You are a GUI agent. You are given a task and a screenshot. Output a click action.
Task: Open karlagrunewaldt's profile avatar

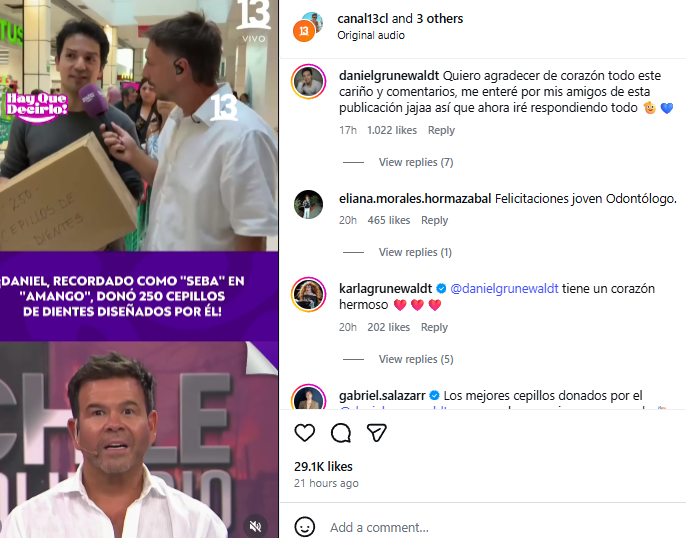coord(308,294)
